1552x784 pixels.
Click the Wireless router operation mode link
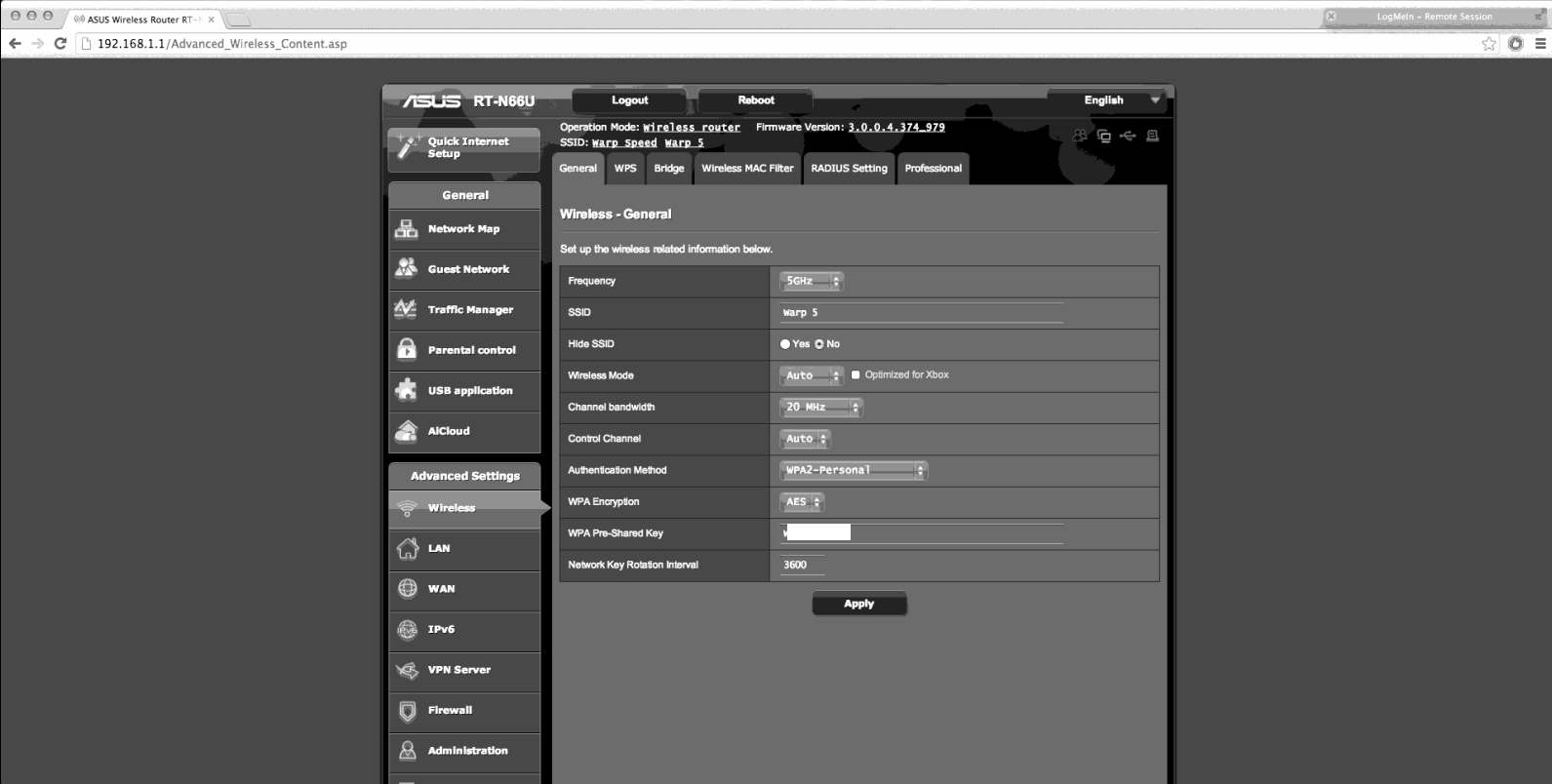(x=692, y=128)
